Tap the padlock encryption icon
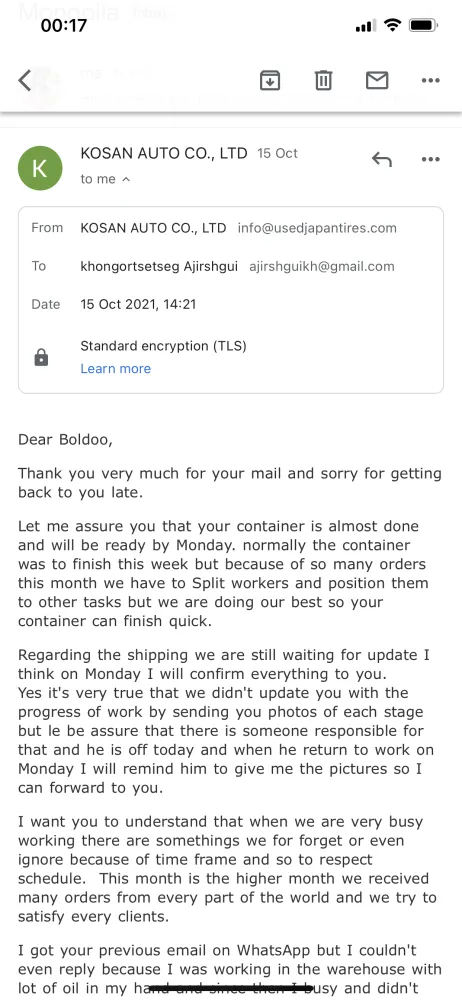462x1000 pixels. [41, 357]
